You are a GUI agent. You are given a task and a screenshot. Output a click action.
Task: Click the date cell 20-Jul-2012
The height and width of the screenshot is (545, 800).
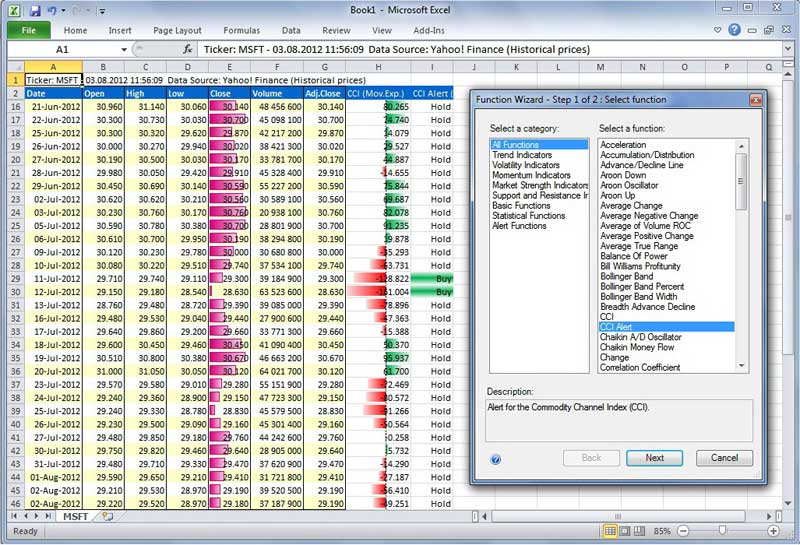click(x=53, y=371)
